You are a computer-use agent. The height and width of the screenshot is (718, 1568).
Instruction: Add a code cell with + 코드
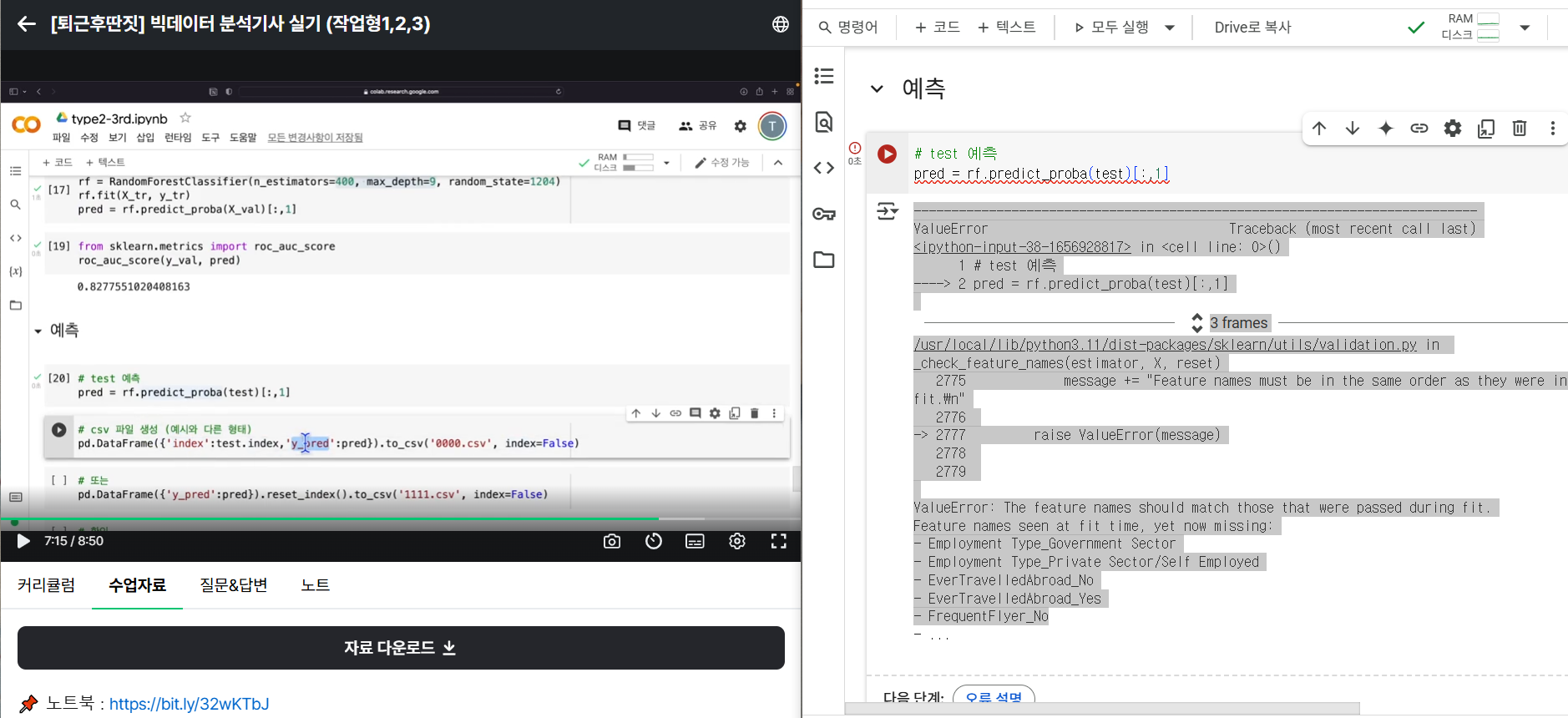tap(938, 28)
